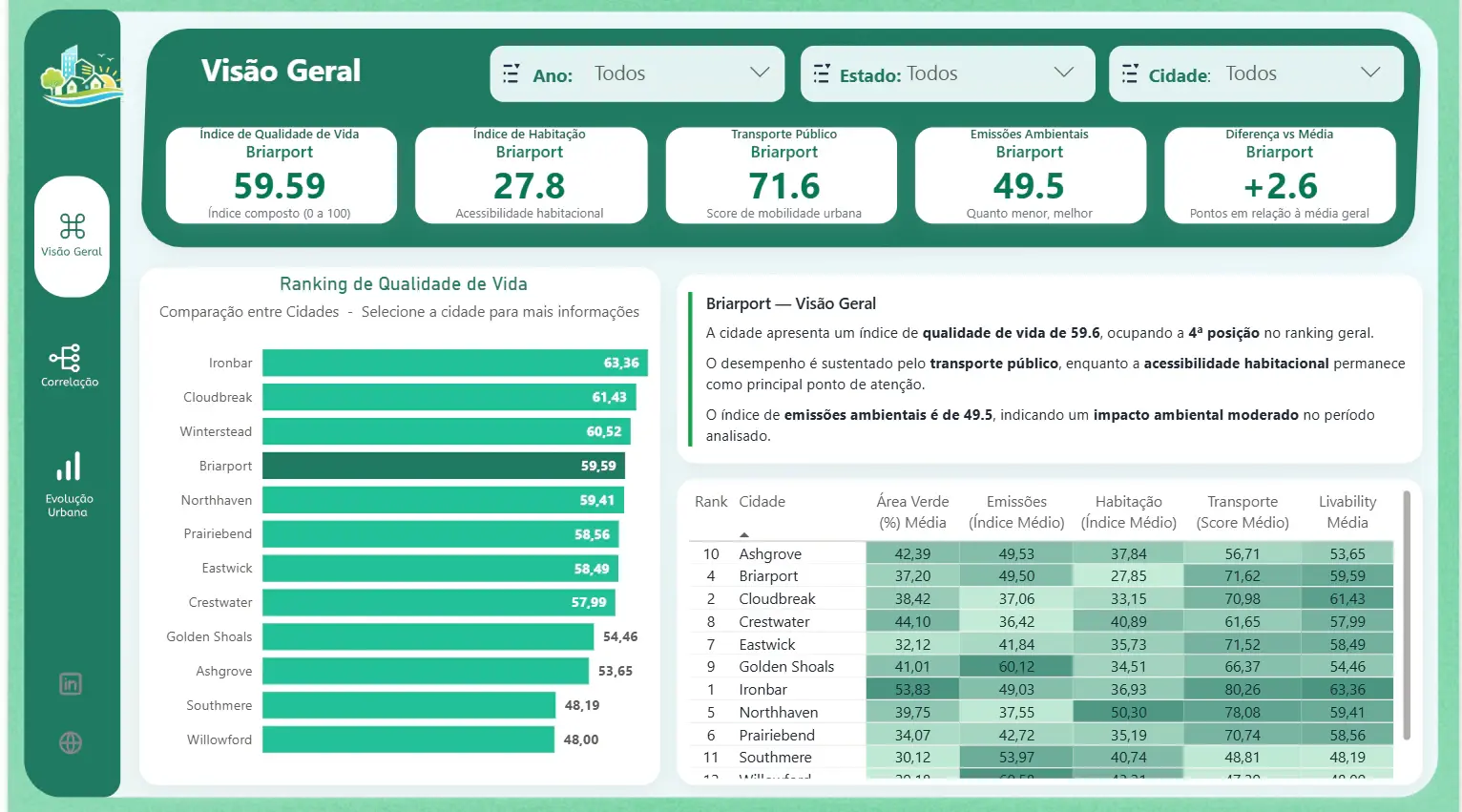Click the Winterstead bar showing 60,52

pyautogui.click(x=447, y=431)
